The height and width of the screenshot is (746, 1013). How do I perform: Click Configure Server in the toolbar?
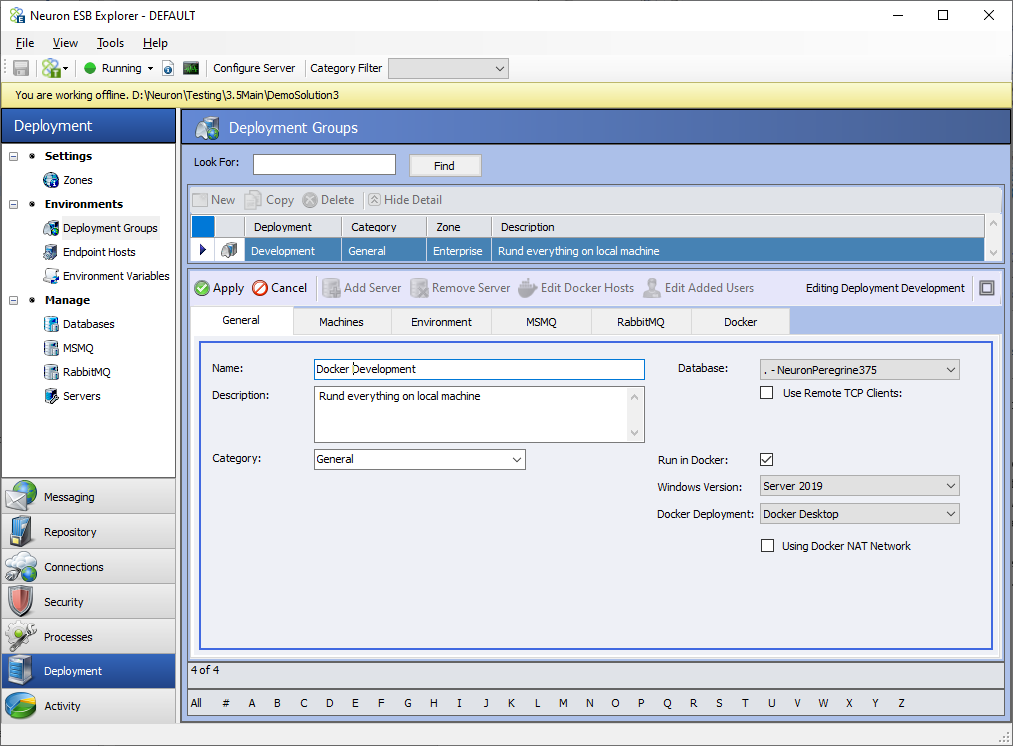click(254, 68)
